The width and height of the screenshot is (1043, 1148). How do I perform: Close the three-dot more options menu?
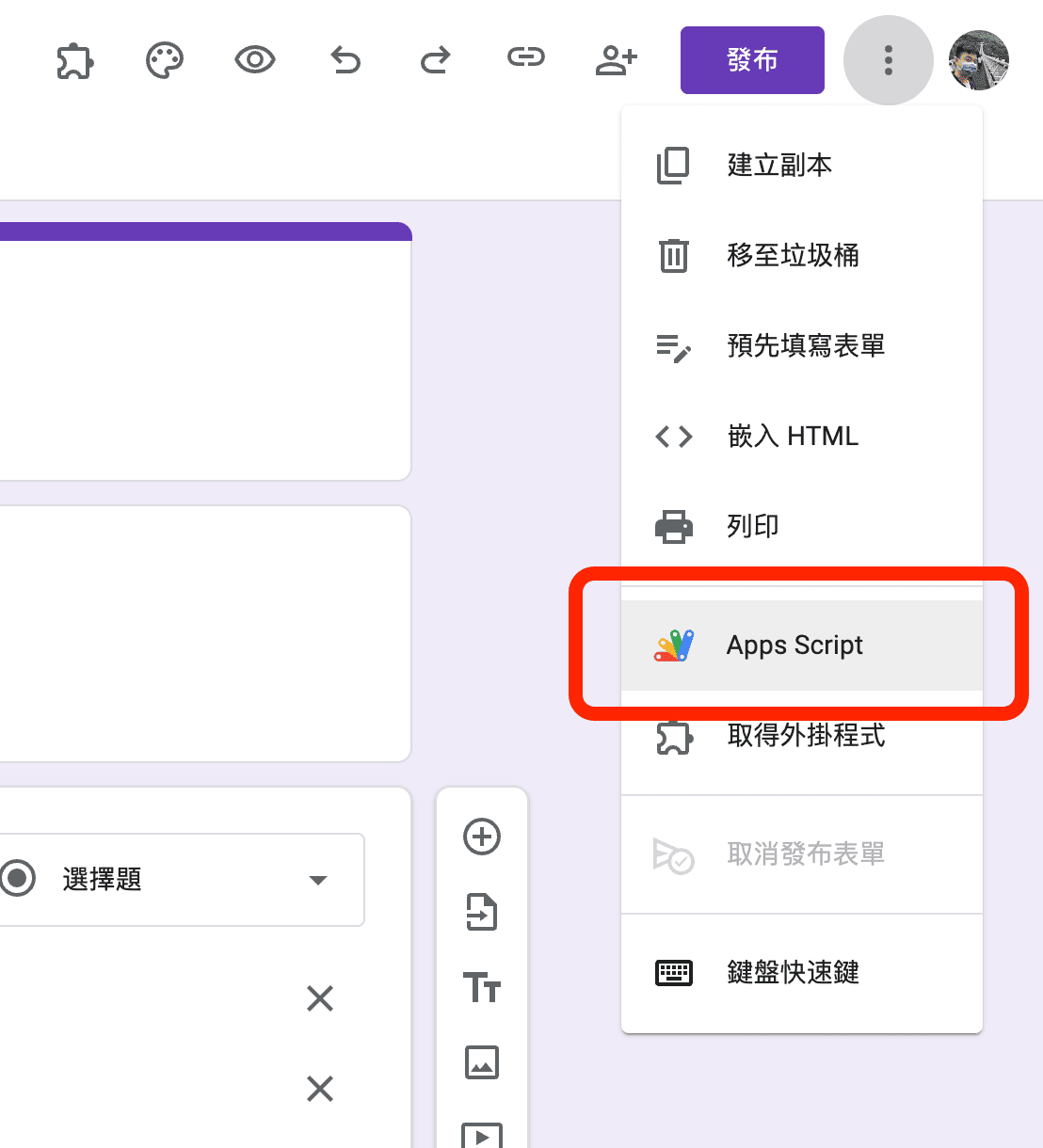click(888, 60)
